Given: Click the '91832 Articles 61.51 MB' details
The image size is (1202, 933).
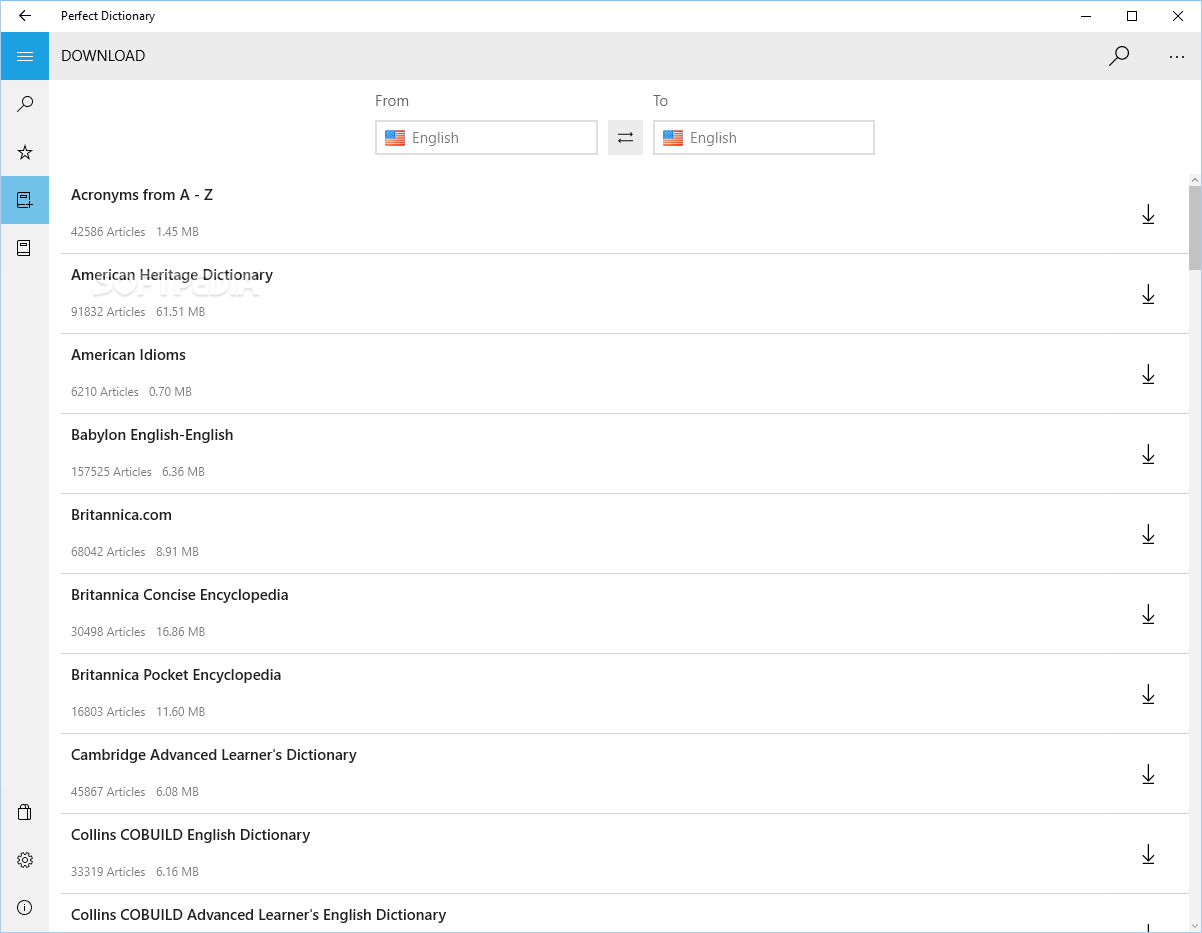Looking at the screenshot, I should pos(138,312).
